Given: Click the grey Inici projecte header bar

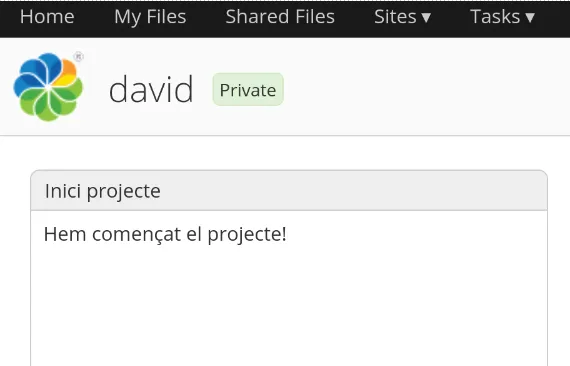Looking at the screenshot, I should point(289,190).
